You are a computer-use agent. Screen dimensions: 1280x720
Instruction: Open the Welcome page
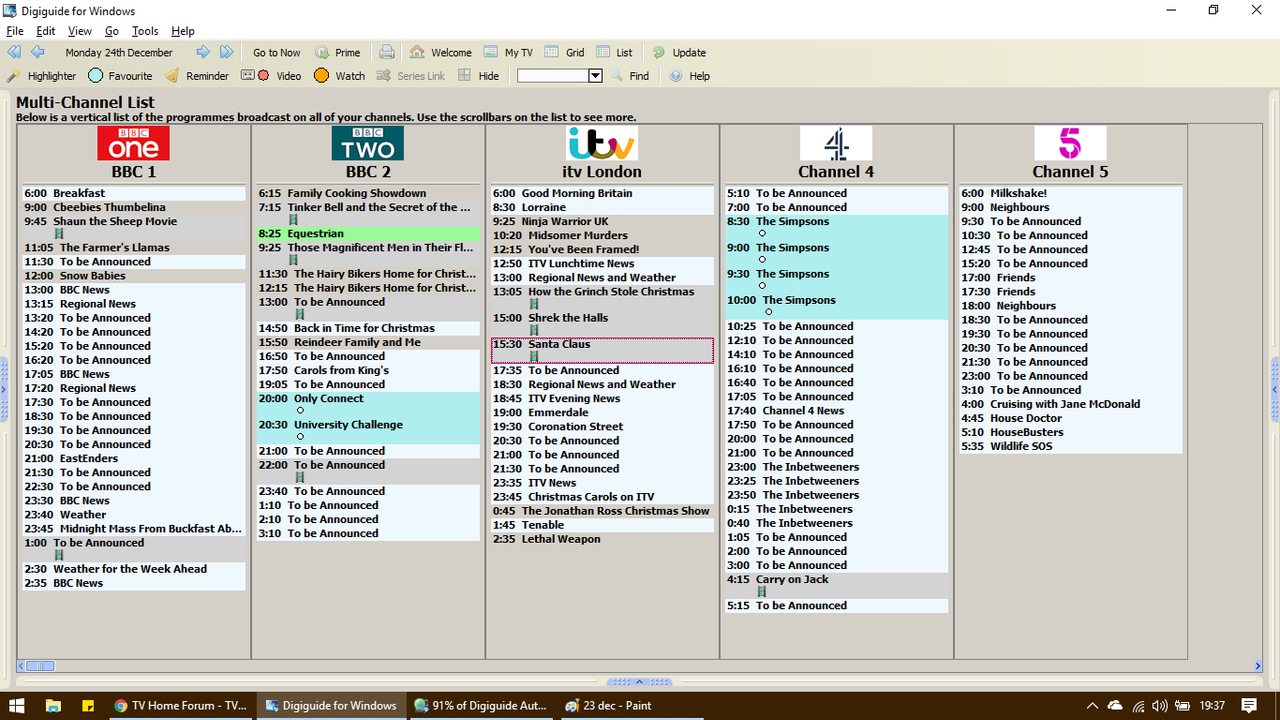440,53
